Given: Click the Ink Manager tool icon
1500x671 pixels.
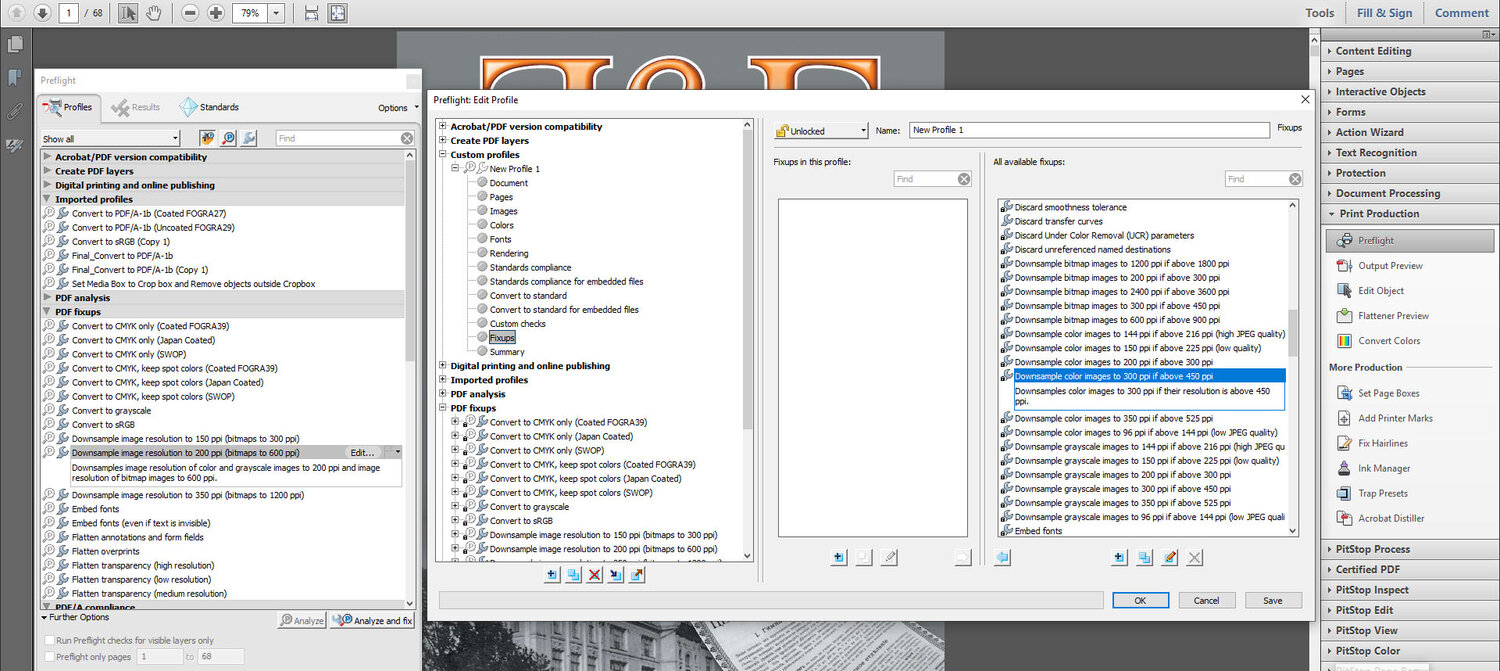Looking at the screenshot, I should click(1344, 468).
